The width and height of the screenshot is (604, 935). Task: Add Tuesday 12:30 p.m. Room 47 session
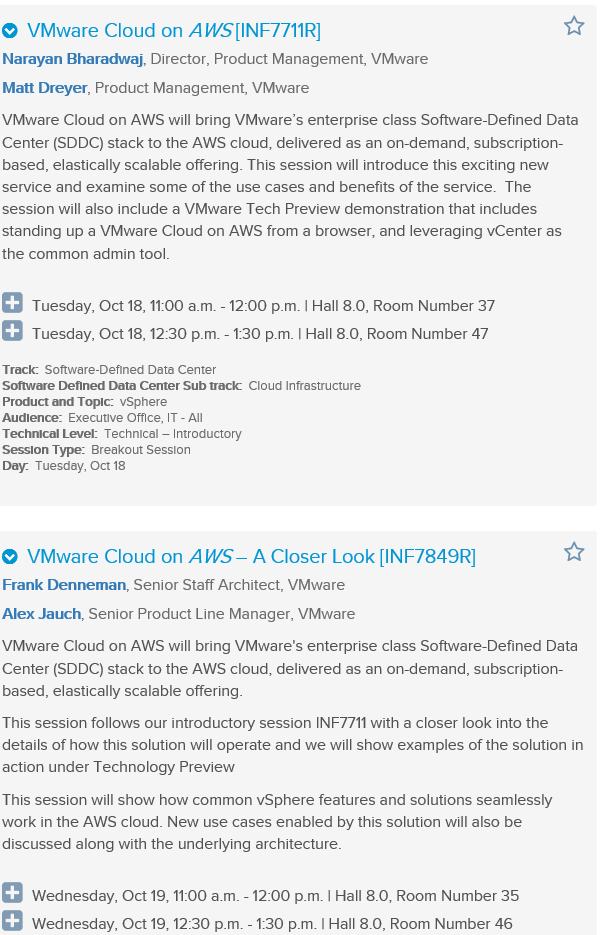pos(12,331)
